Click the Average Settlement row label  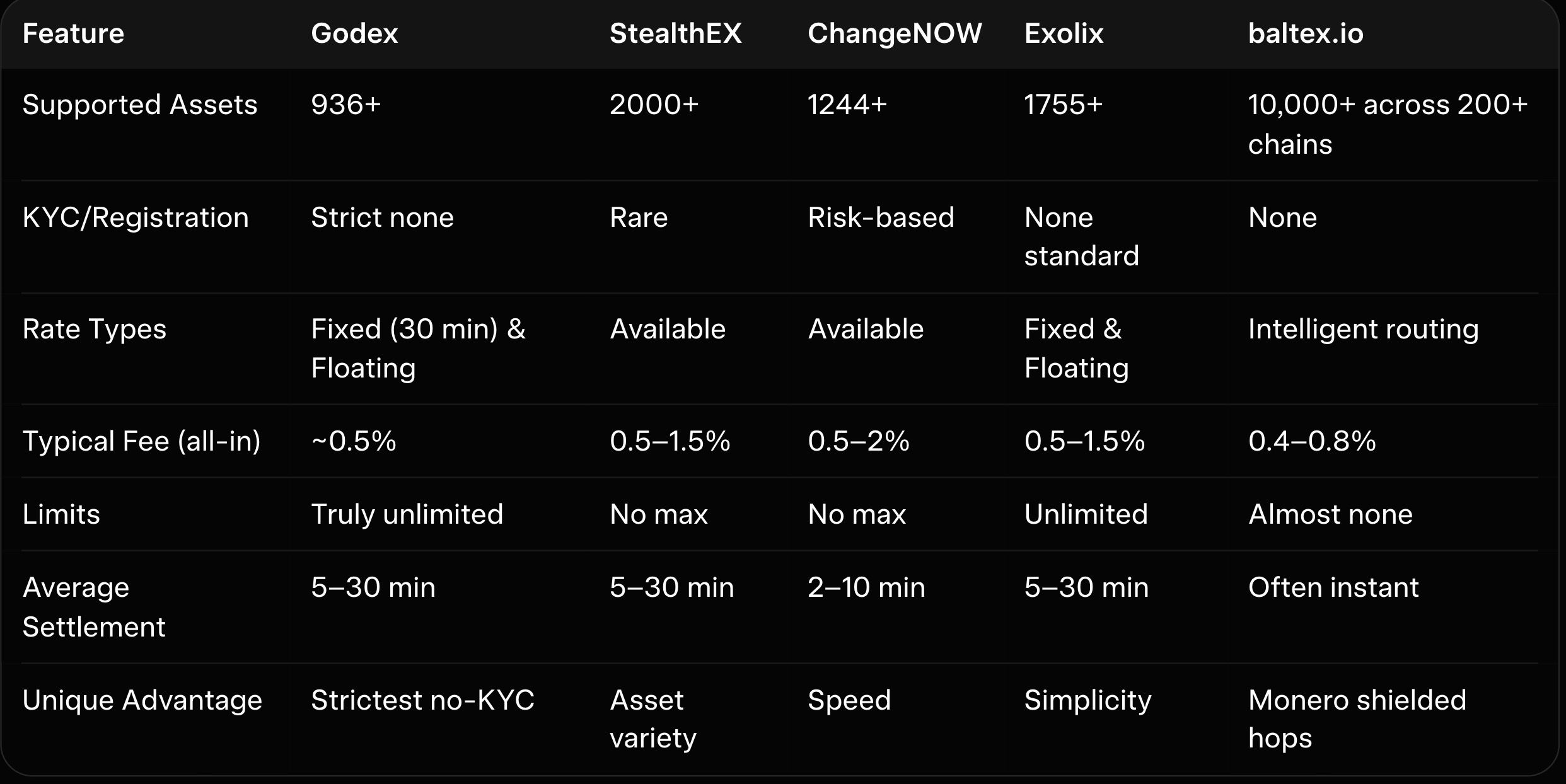(94, 607)
